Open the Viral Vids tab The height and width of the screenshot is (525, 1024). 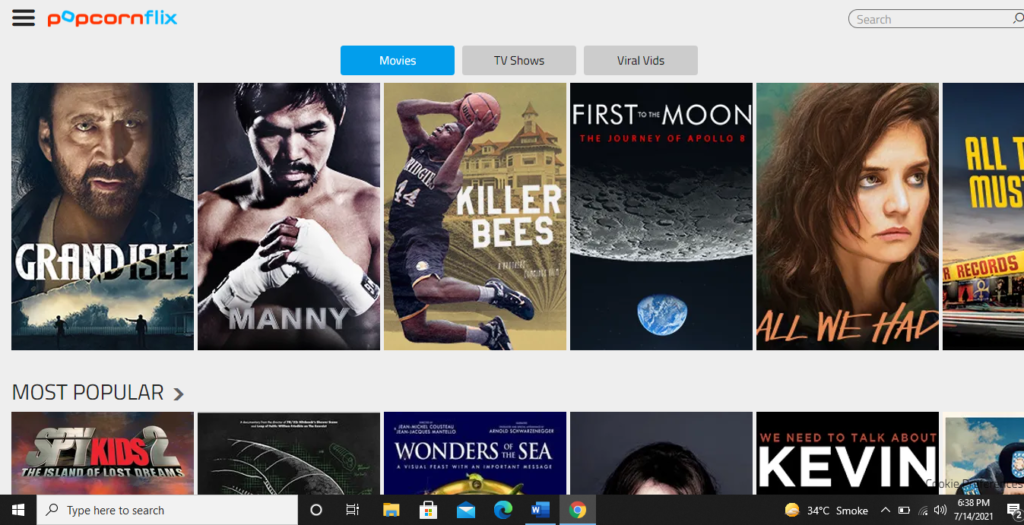coord(640,60)
